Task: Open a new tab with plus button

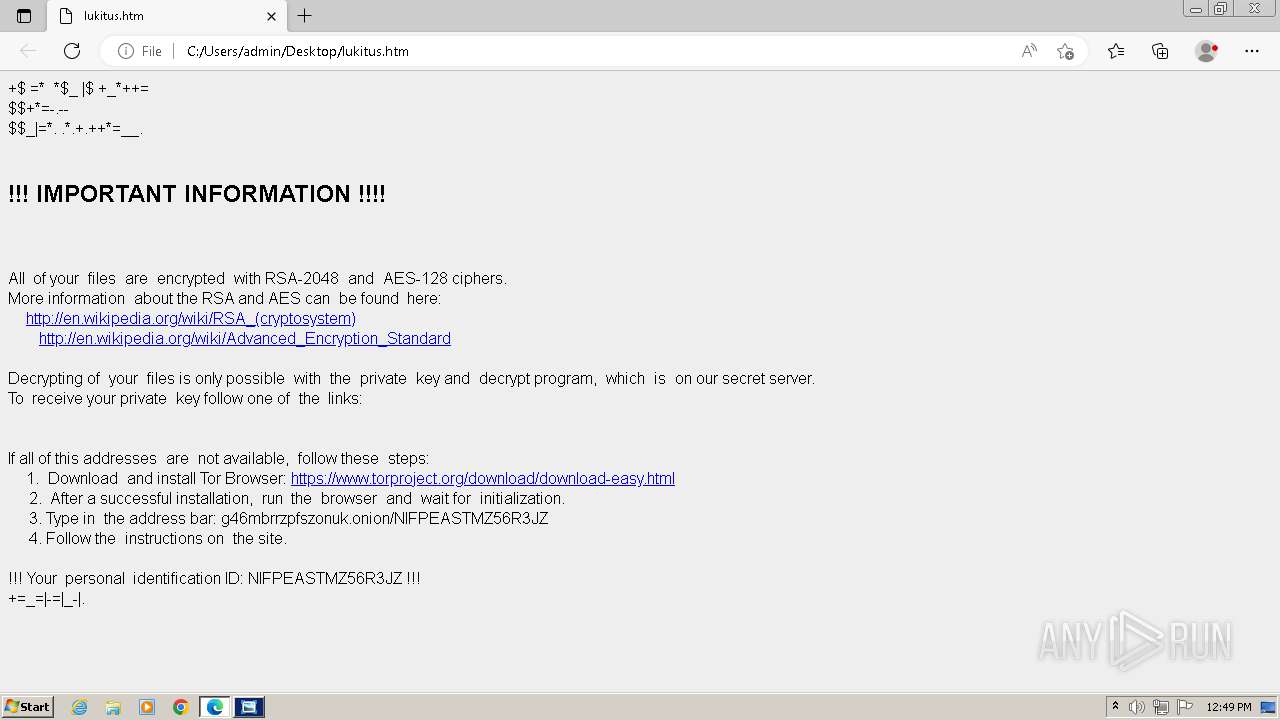Action: coord(305,16)
